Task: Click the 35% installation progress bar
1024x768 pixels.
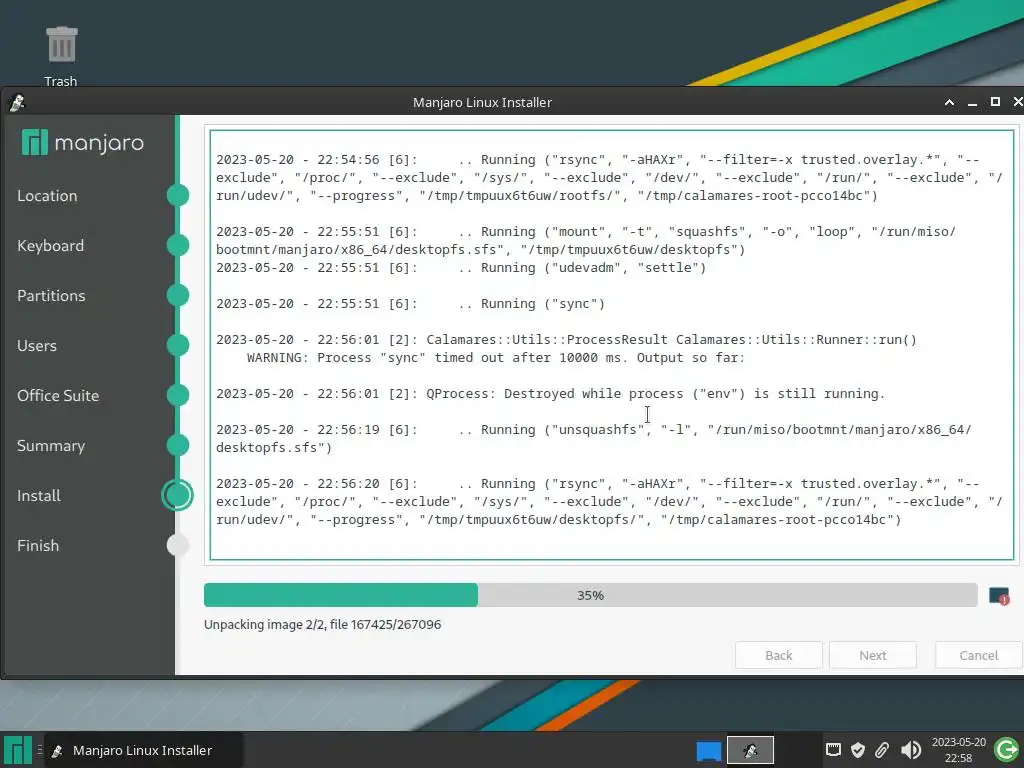Action: [590, 595]
